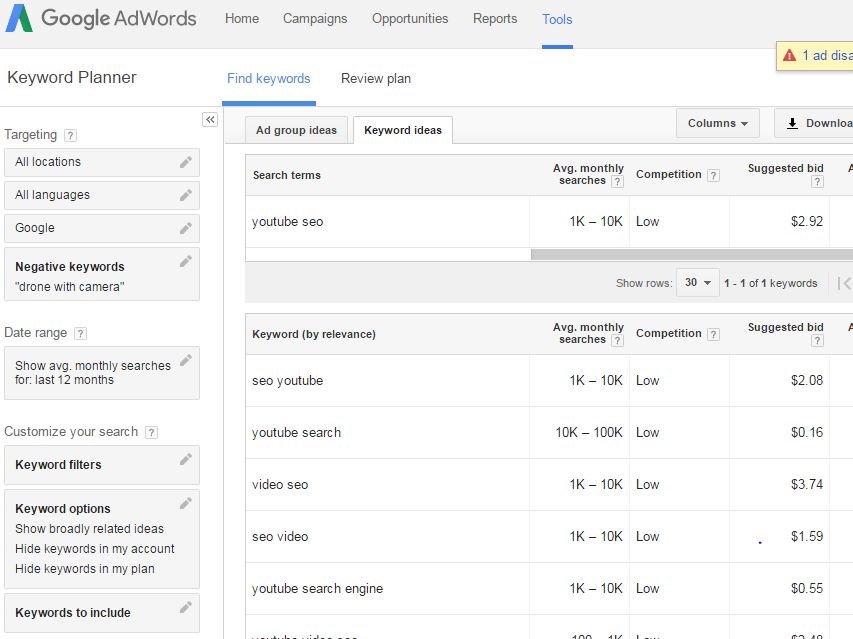
Task: Open the Reports menu
Action: [x=495, y=18]
